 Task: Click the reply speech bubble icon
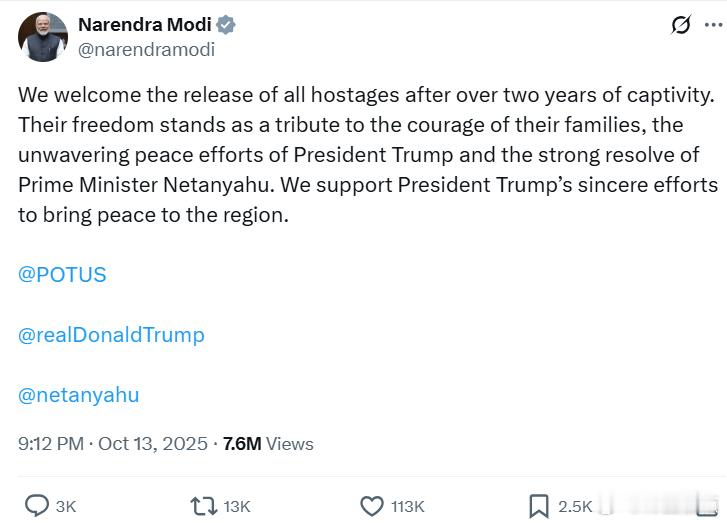tap(36, 506)
